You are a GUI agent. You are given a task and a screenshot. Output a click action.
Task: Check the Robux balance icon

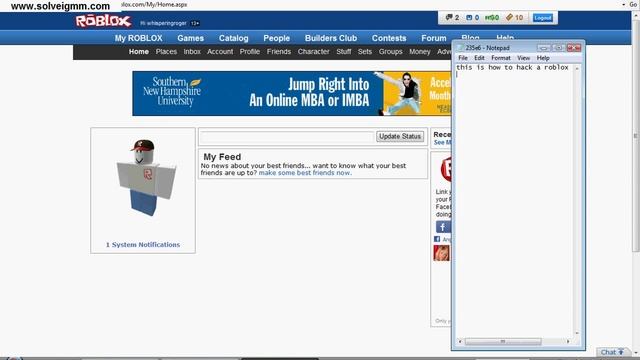click(492, 18)
